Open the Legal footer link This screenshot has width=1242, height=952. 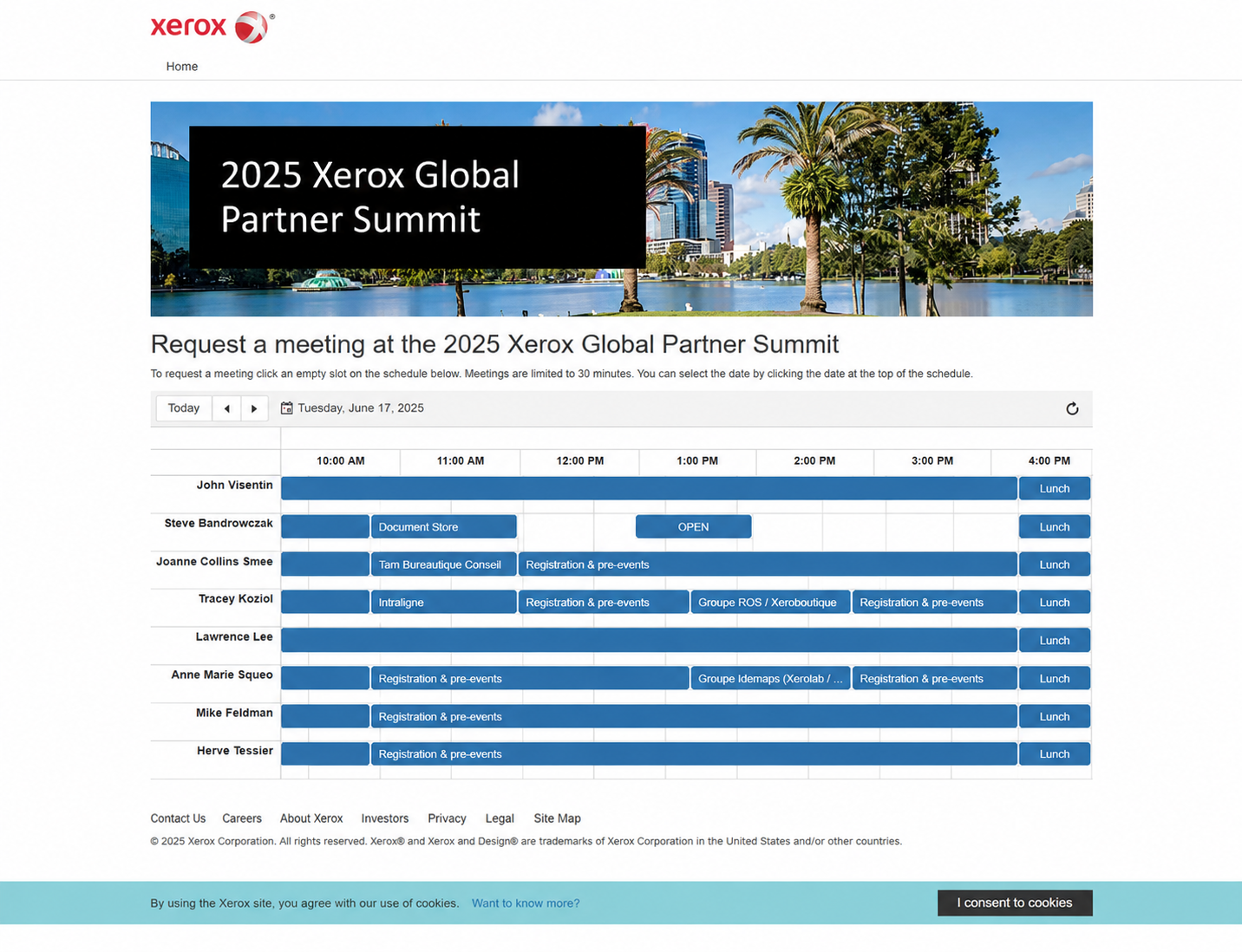tap(500, 818)
